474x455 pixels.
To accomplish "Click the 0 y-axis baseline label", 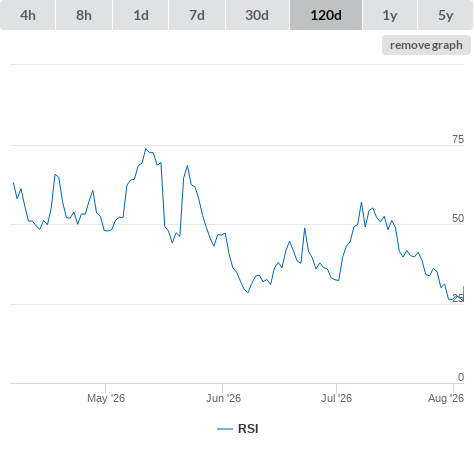I will pos(461,377).
